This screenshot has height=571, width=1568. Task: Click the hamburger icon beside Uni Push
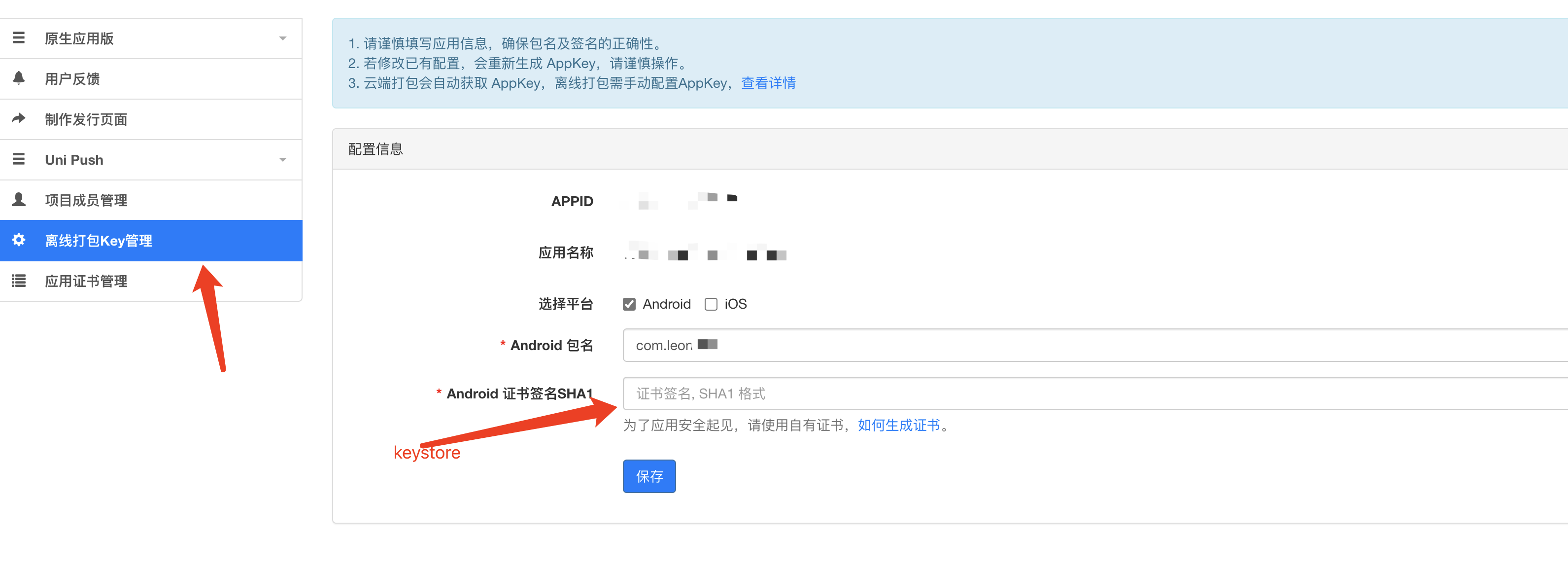[x=19, y=159]
